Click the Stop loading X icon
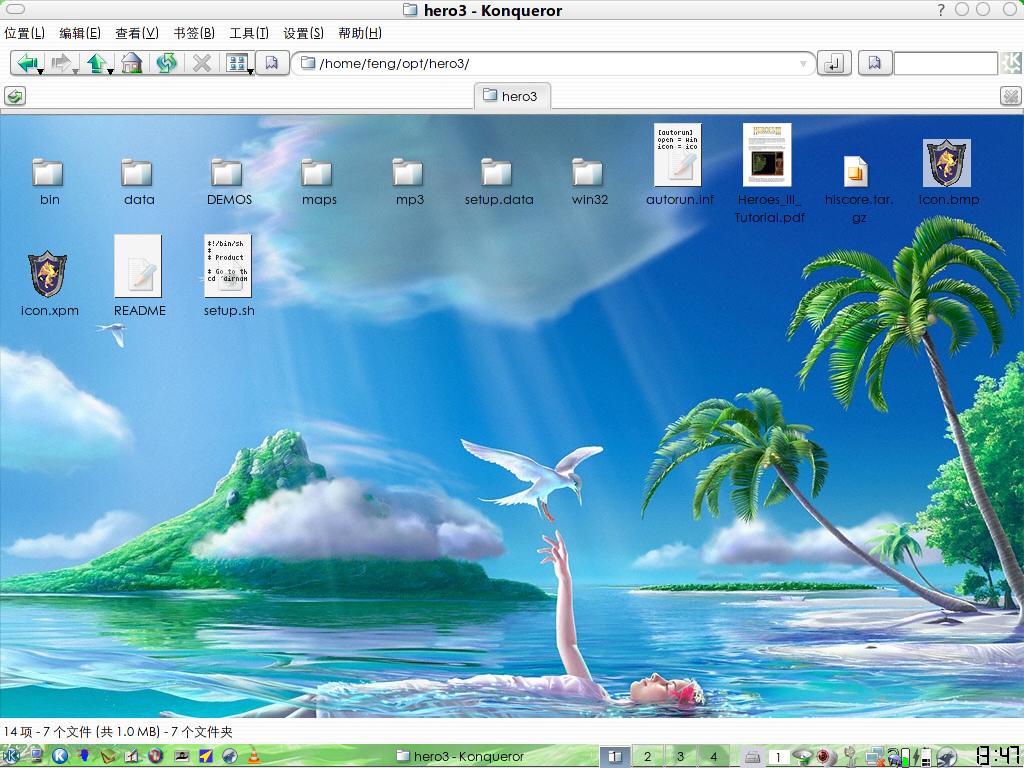Viewport: 1024px width, 768px height. pyautogui.click(x=202, y=63)
